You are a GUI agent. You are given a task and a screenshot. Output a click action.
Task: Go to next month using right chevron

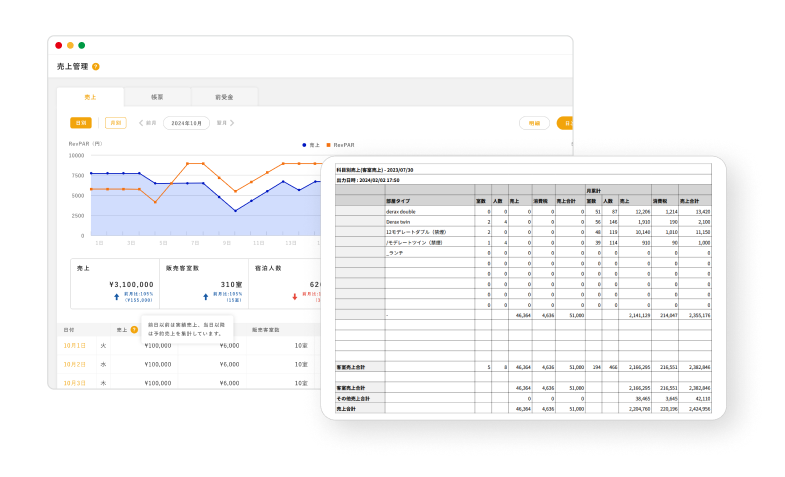(232, 123)
